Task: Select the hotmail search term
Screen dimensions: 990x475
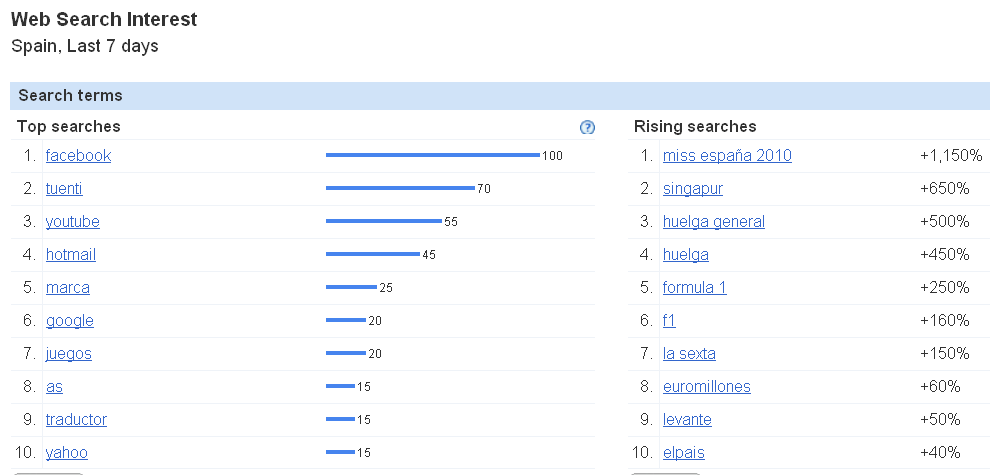Action: [x=71, y=255]
